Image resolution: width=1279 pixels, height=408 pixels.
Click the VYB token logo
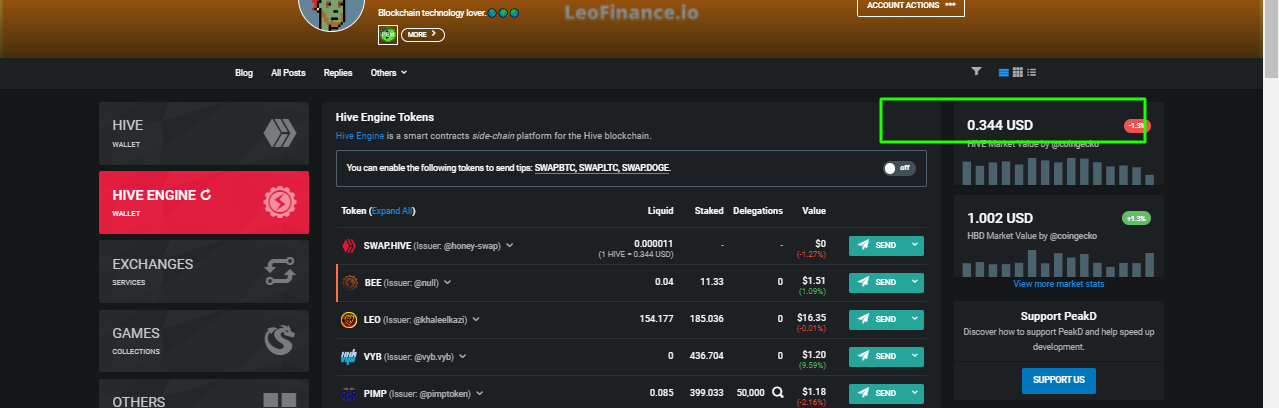click(x=350, y=356)
